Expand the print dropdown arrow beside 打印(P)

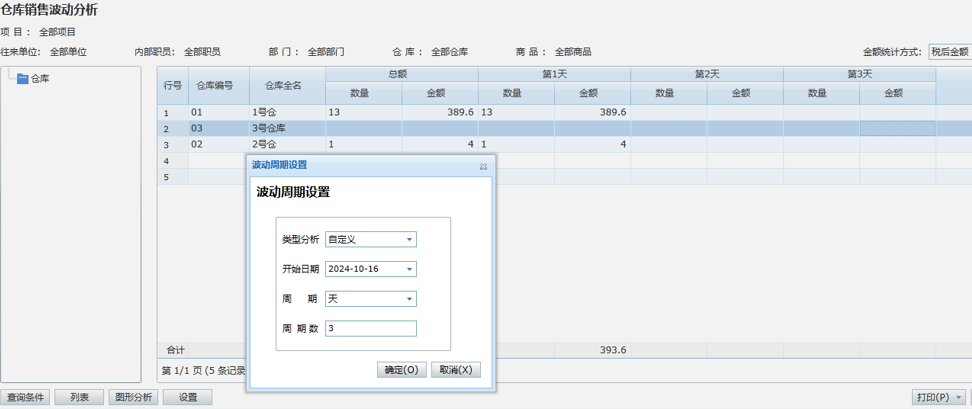click(961, 397)
